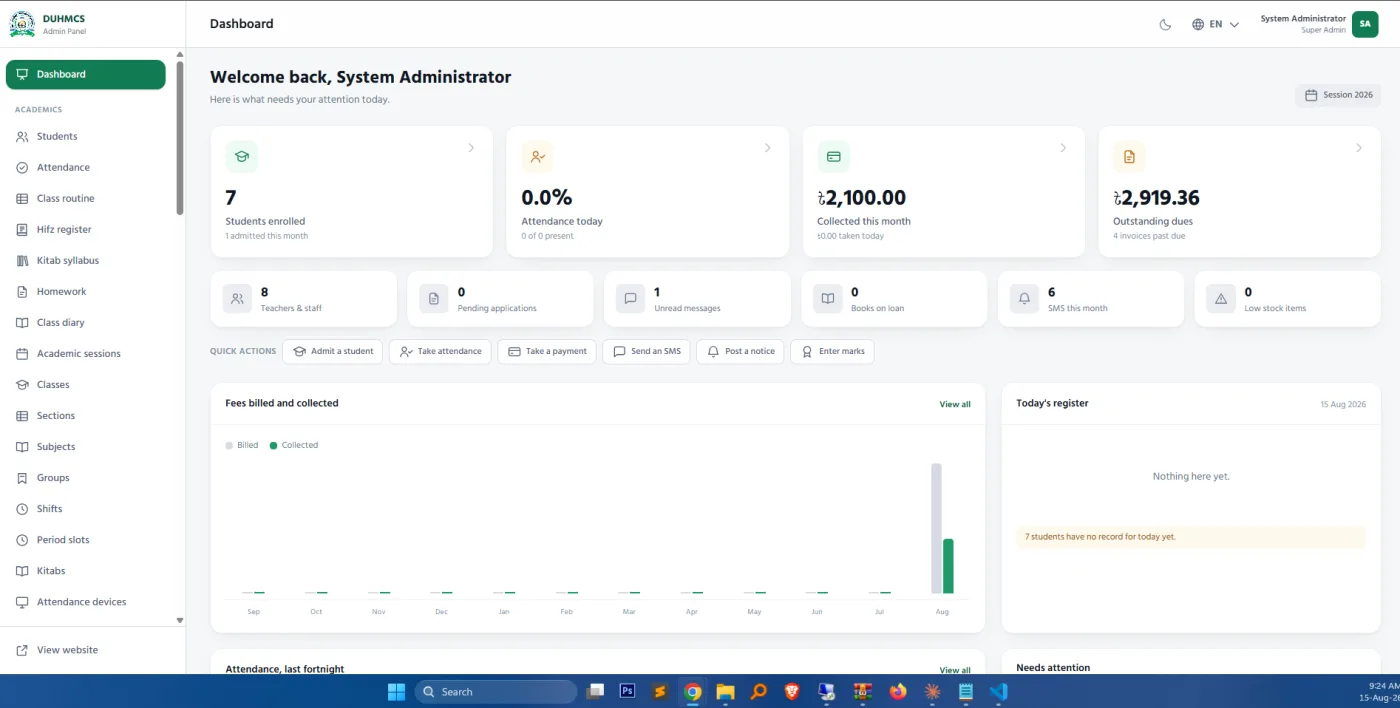This screenshot has width=1400, height=708.
Task: Click the sidebar scroll down arrow
Action: [x=180, y=621]
